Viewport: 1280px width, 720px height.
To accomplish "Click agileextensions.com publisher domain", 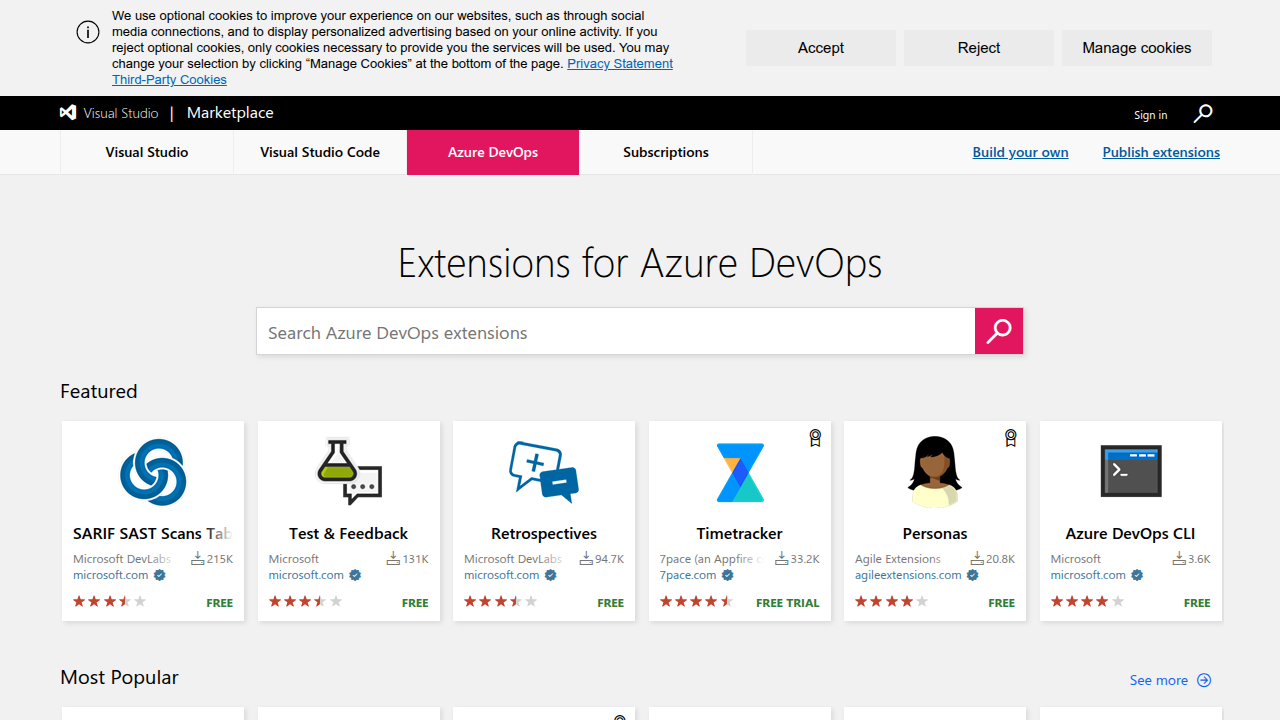I will click(908, 575).
